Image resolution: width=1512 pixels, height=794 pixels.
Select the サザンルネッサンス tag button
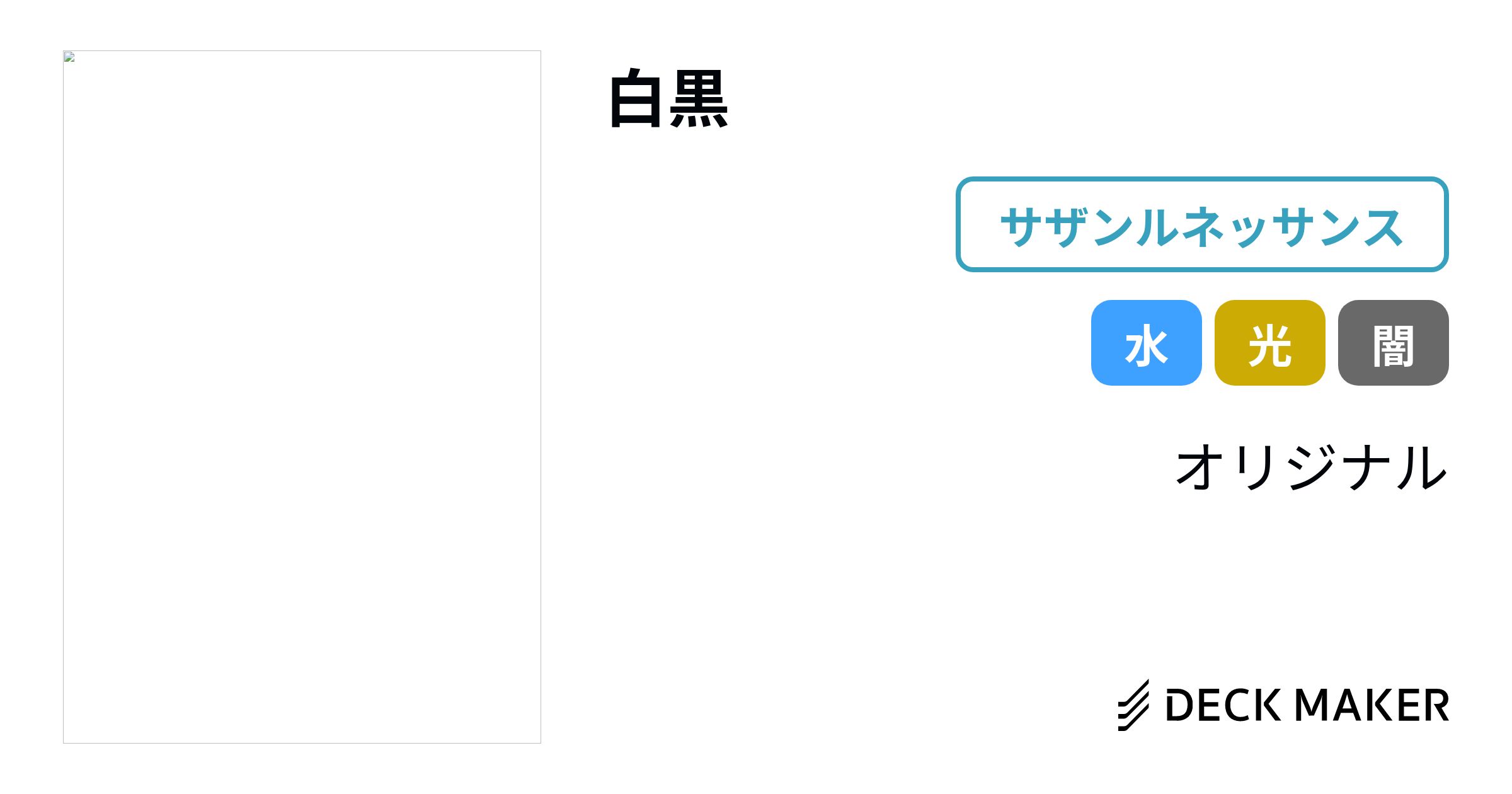coord(1202,224)
